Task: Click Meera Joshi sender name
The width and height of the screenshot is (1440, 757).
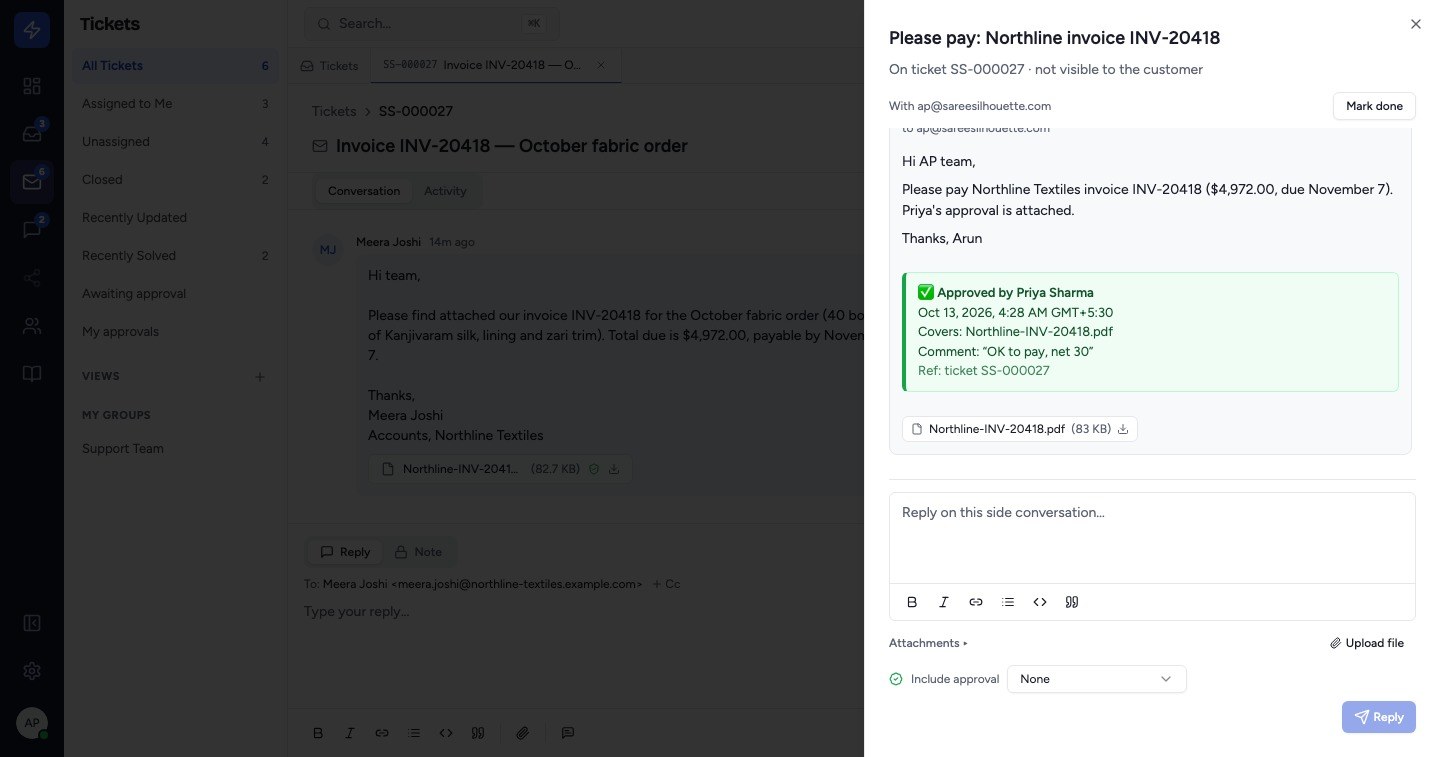Action: point(389,242)
